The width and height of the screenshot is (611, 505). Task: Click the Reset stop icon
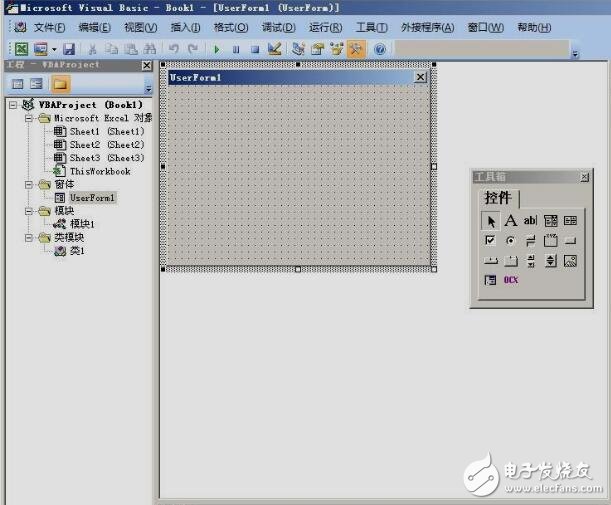(255, 49)
